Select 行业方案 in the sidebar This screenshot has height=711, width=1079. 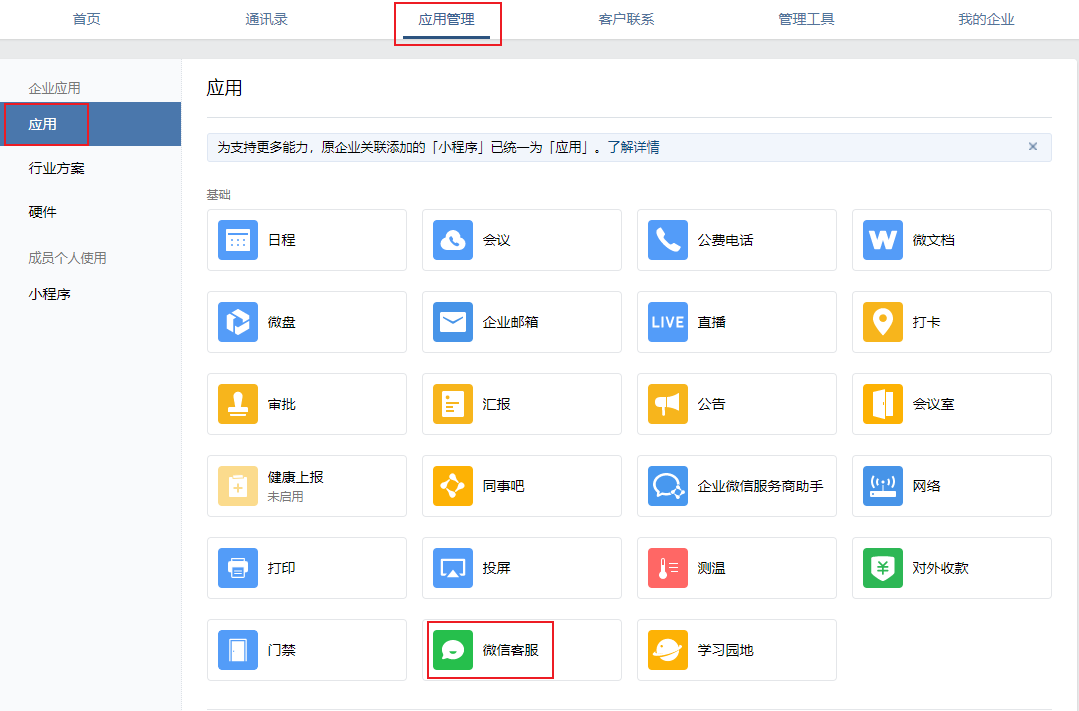point(56,169)
